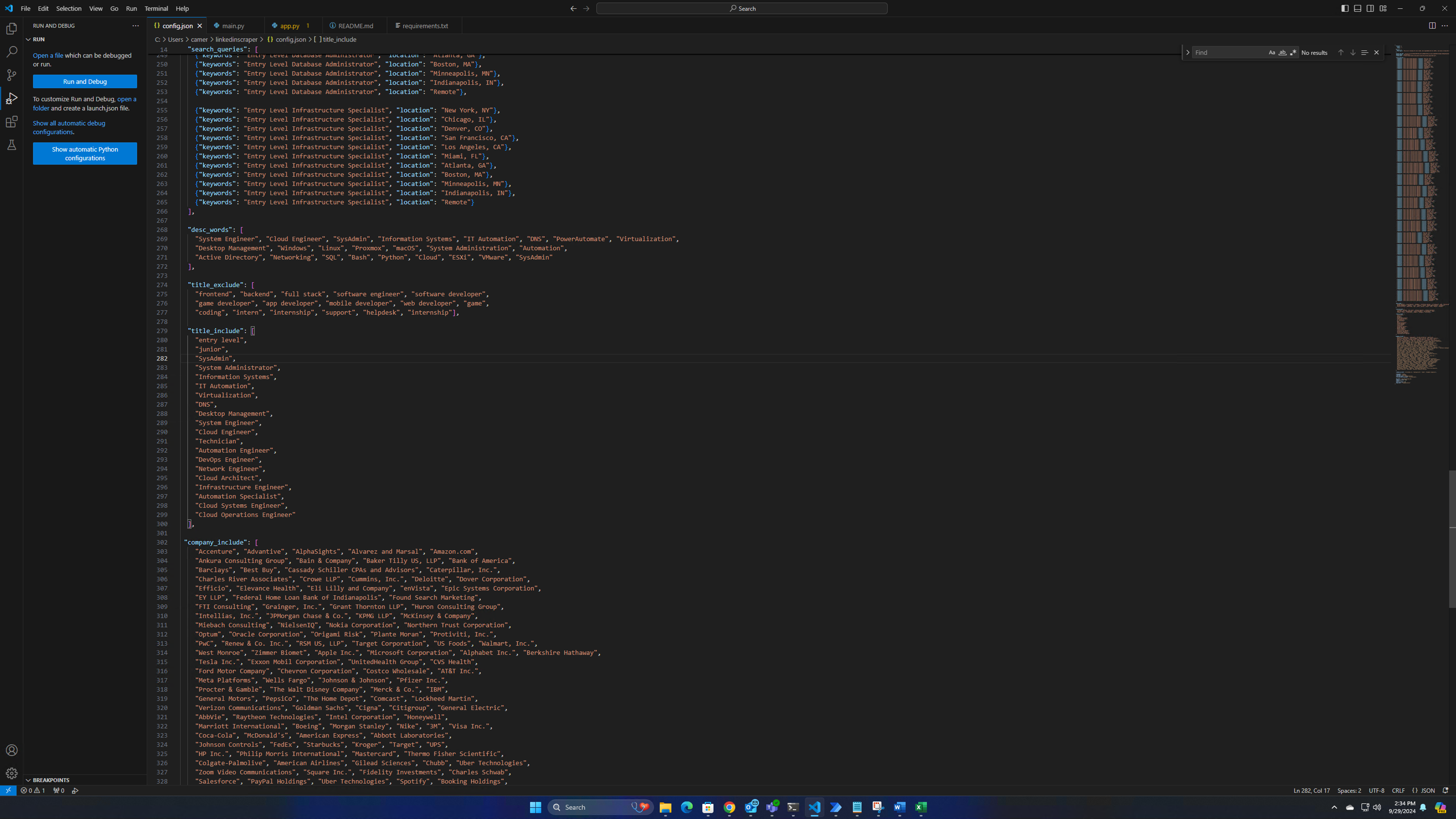This screenshot has width=1456, height=819.
Task: Show hidden system tray icons
Action: 1335,807
